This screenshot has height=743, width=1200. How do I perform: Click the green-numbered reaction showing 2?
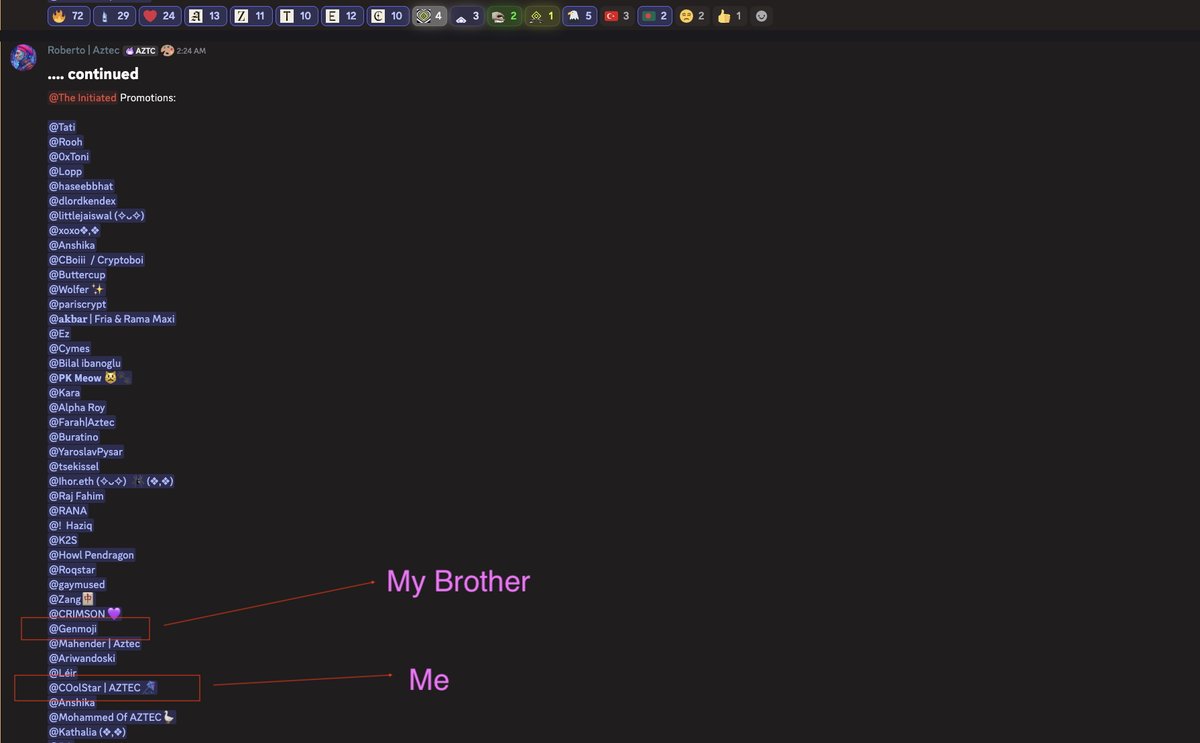[504, 16]
